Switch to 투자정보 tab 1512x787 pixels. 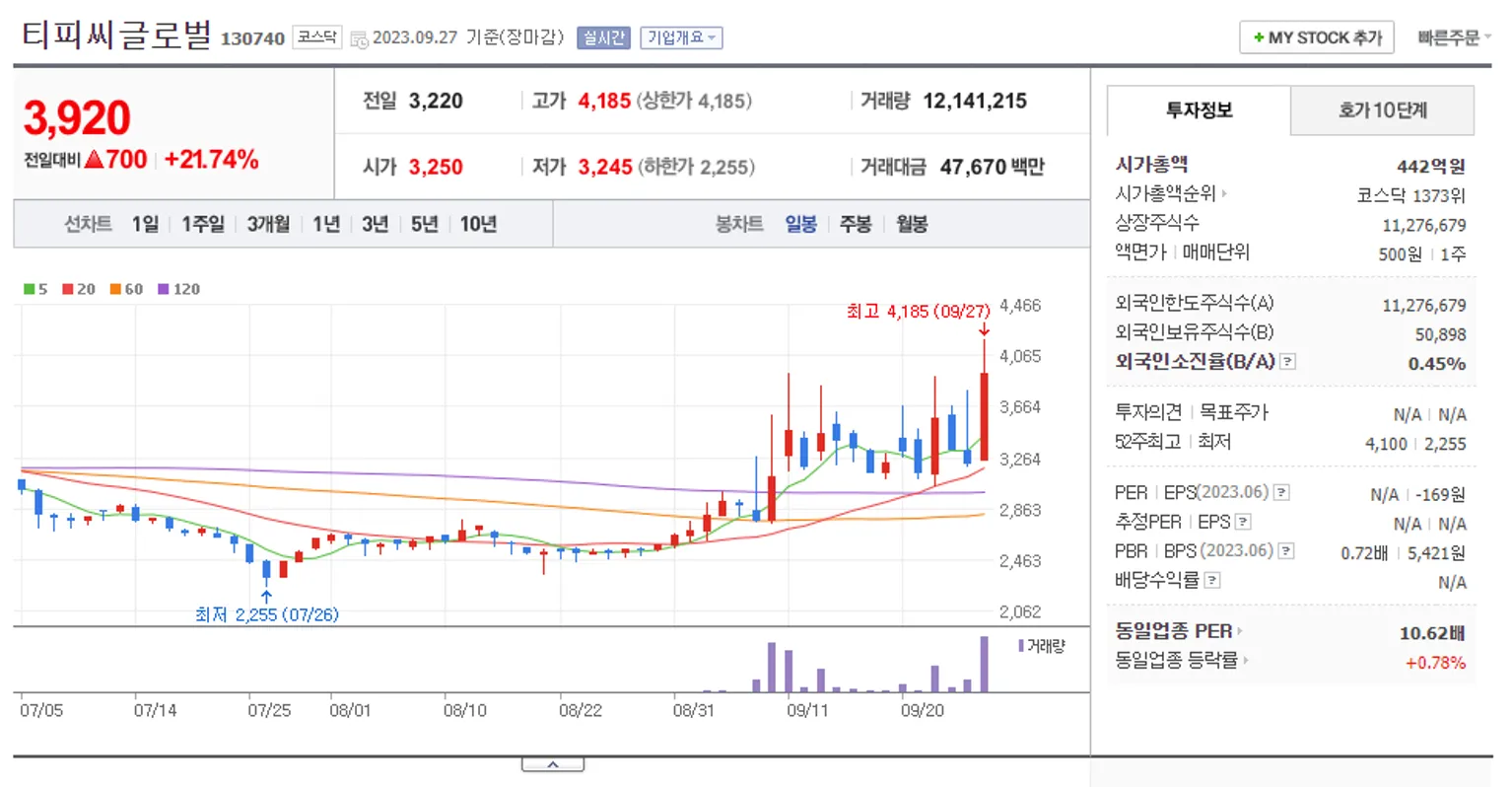coord(1199,110)
